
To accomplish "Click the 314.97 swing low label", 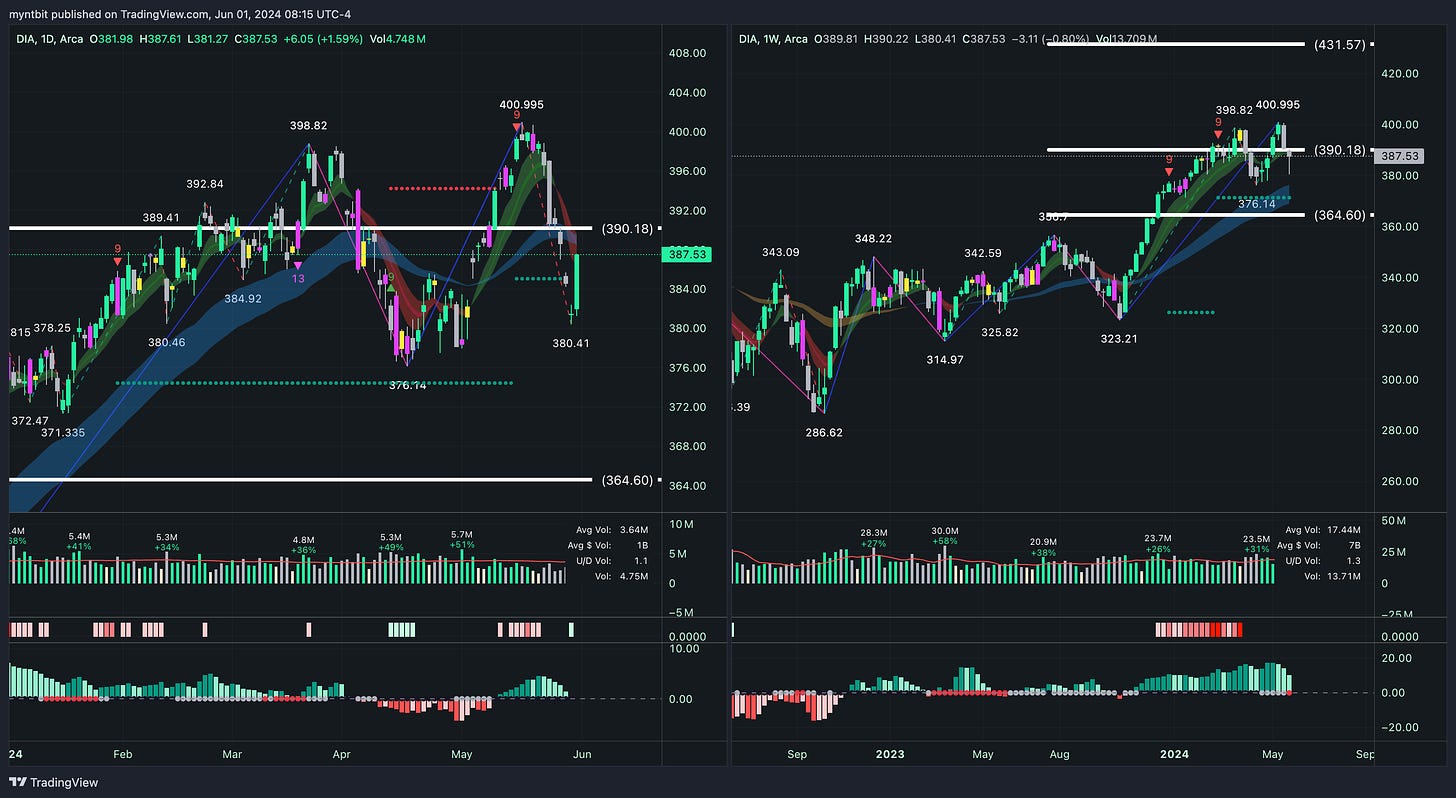I will pos(944,359).
